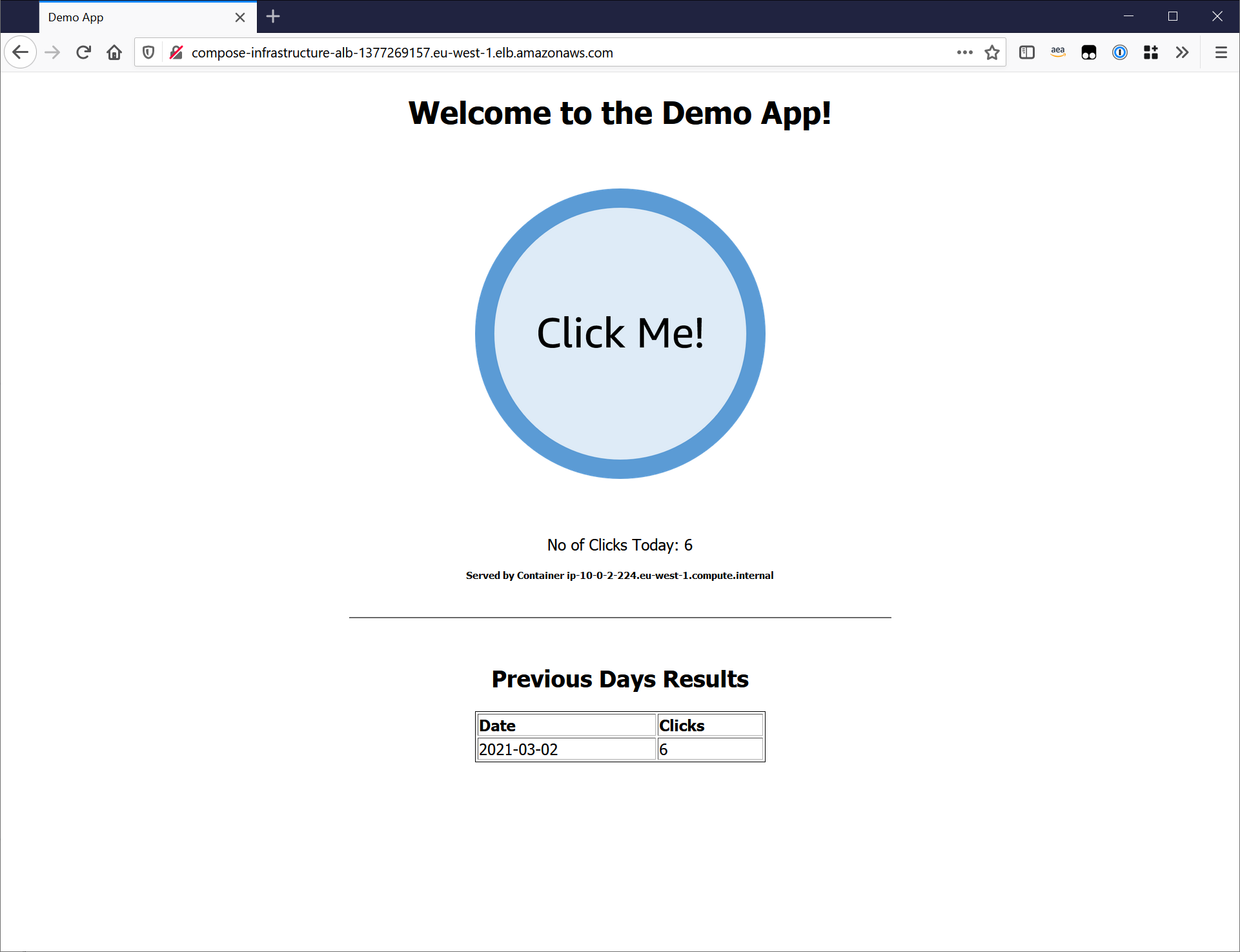This screenshot has width=1240, height=952.
Task: Open the Amazon Assistant extension
Action: [x=1057, y=52]
